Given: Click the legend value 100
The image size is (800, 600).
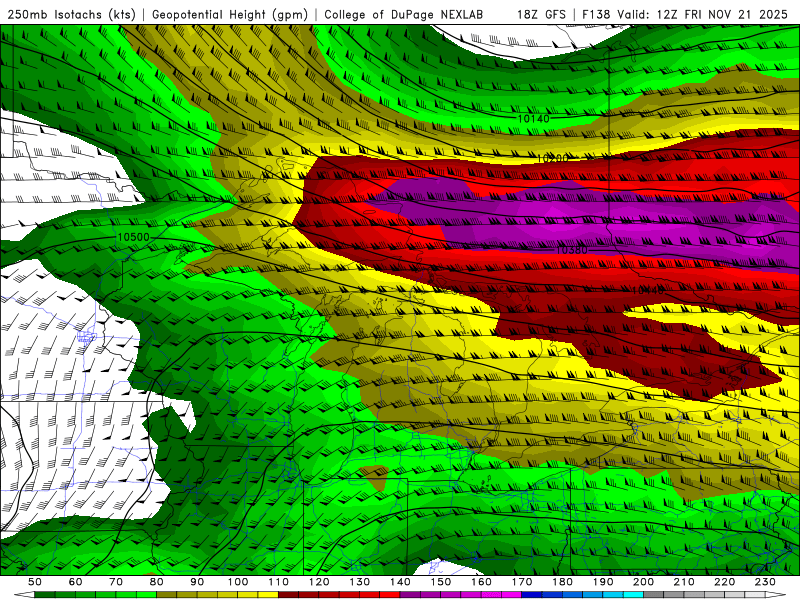Looking at the screenshot, I should tap(238, 582).
